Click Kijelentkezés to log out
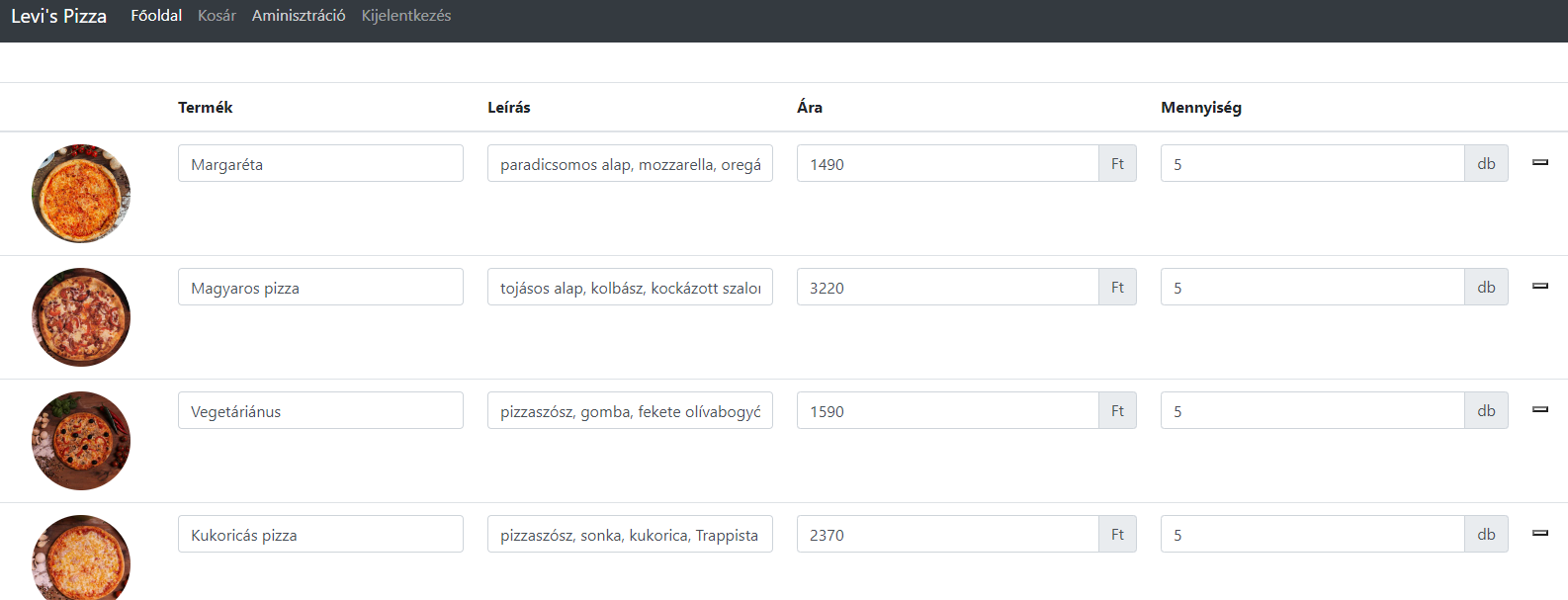The width and height of the screenshot is (1568, 600). click(x=405, y=16)
